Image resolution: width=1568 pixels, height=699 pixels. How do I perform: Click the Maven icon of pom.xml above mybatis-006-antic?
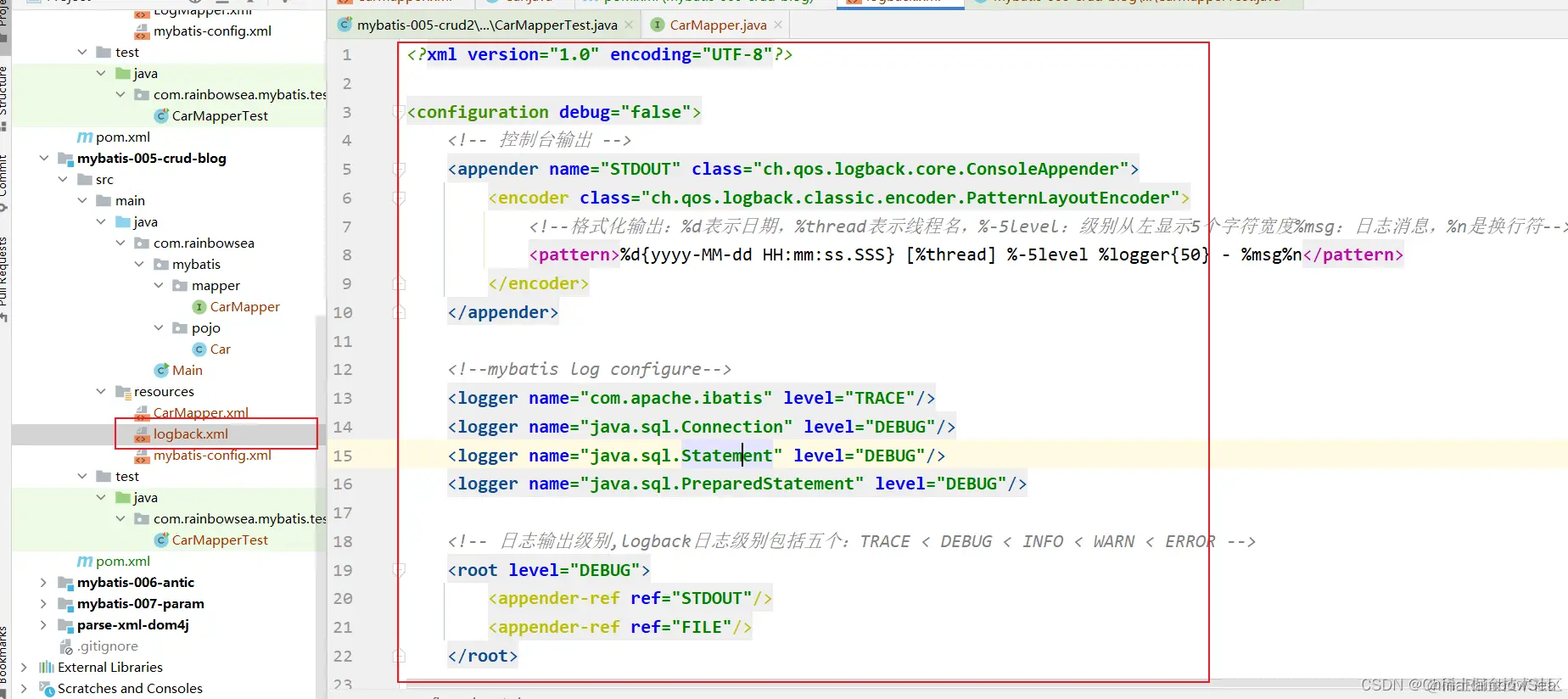point(85,562)
